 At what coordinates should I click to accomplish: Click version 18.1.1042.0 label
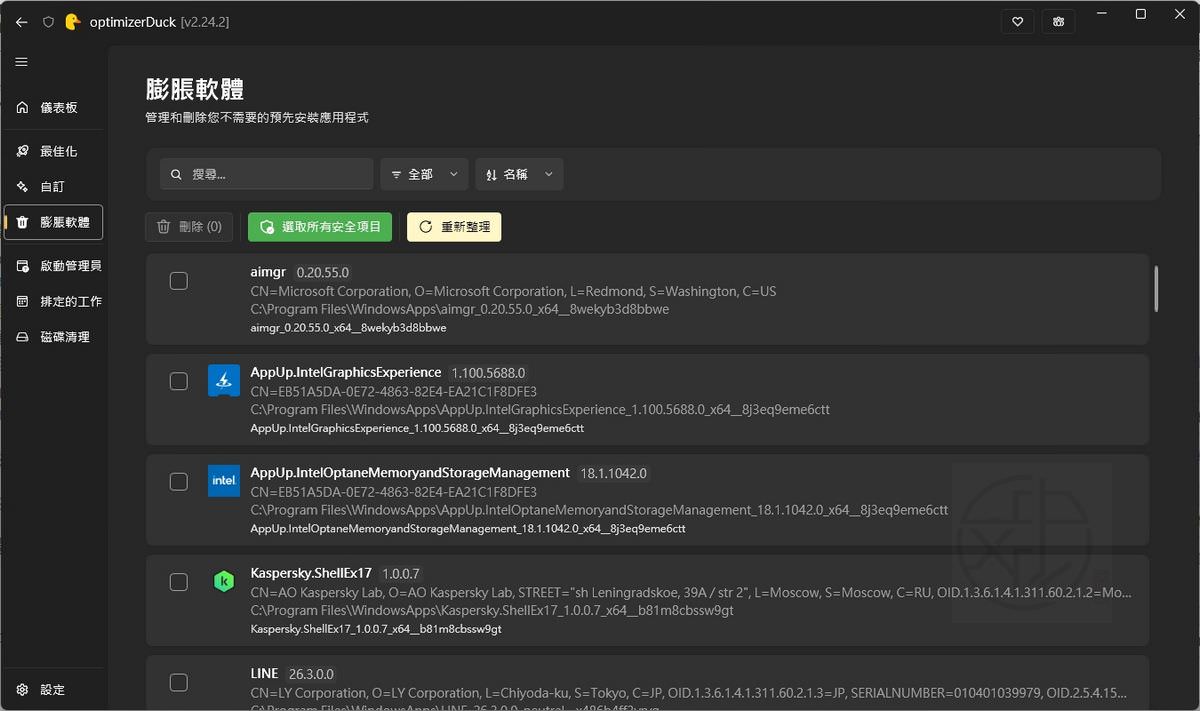pos(612,473)
